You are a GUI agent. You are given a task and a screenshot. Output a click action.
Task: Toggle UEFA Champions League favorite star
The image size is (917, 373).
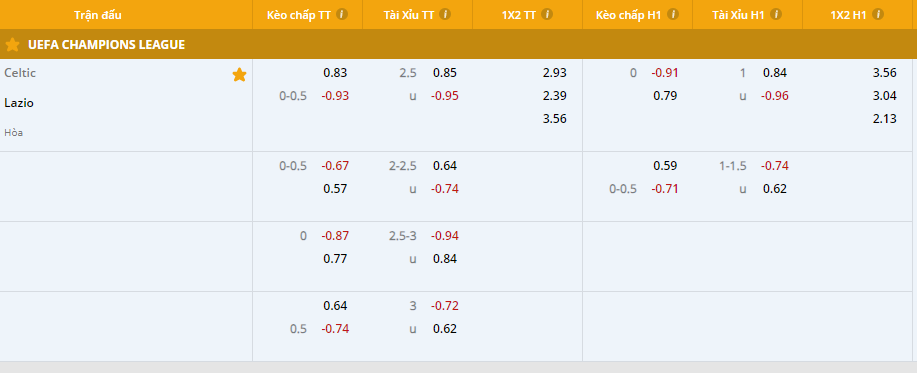click(x=12, y=44)
